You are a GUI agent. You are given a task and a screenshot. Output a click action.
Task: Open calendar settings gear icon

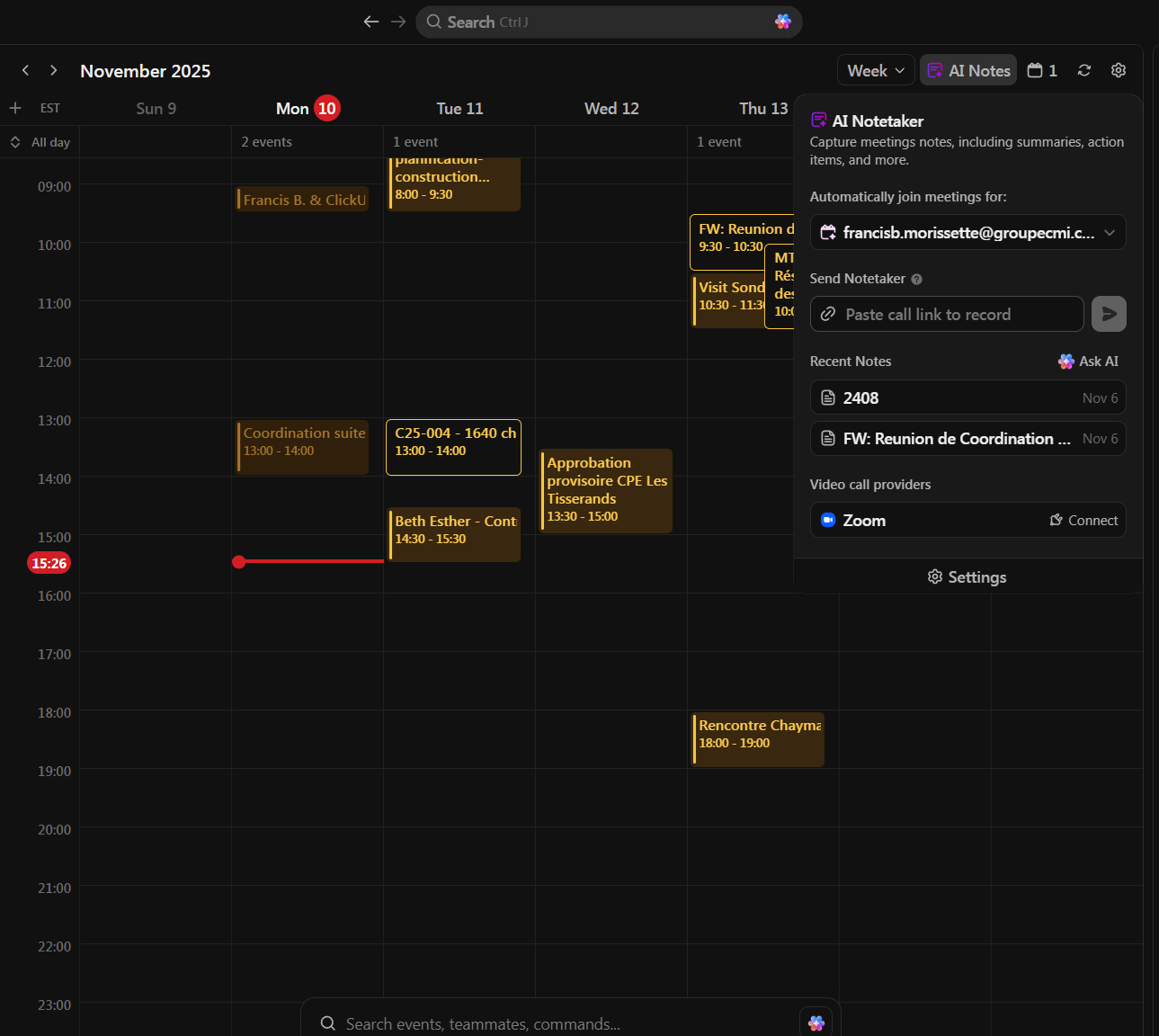tap(1119, 70)
